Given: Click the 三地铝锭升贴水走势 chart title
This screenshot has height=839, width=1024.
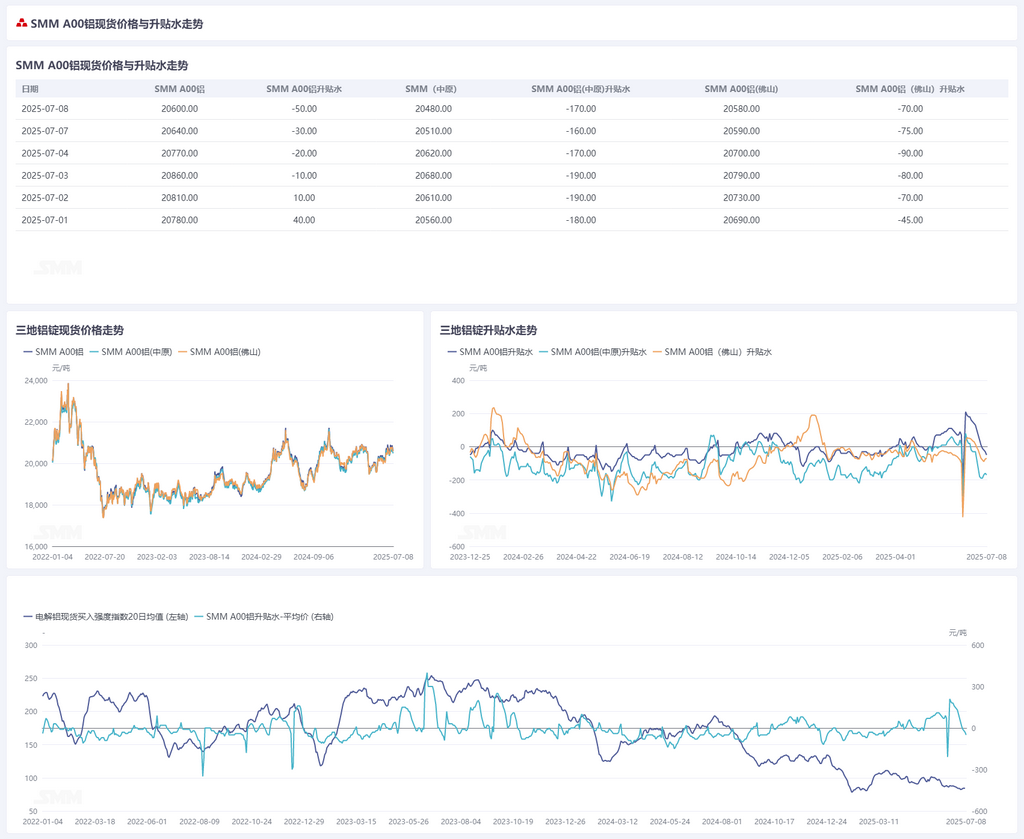Looking at the screenshot, I should (488, 330).
